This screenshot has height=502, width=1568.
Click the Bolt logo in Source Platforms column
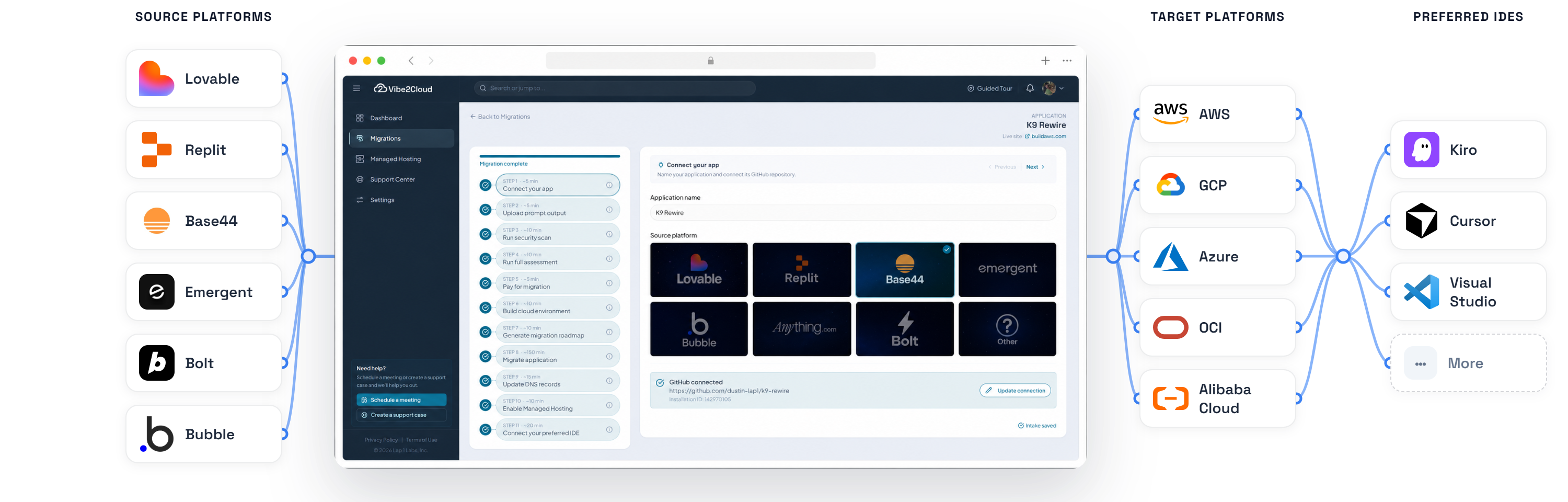coord(156,363)
